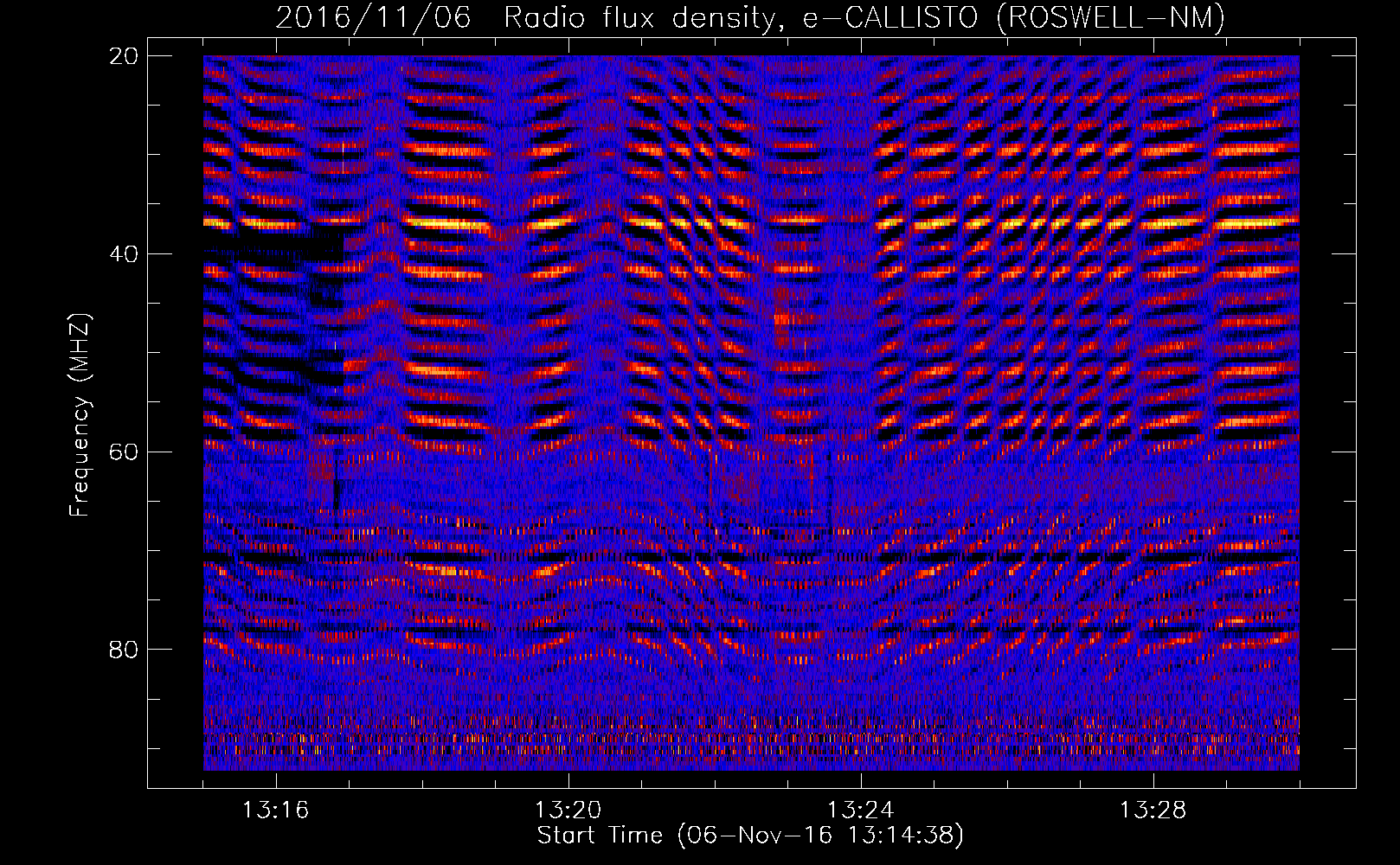Screen dimensions: 1400x865
Task: Click the '60' frequency tick label
Action: pos(124,452)
